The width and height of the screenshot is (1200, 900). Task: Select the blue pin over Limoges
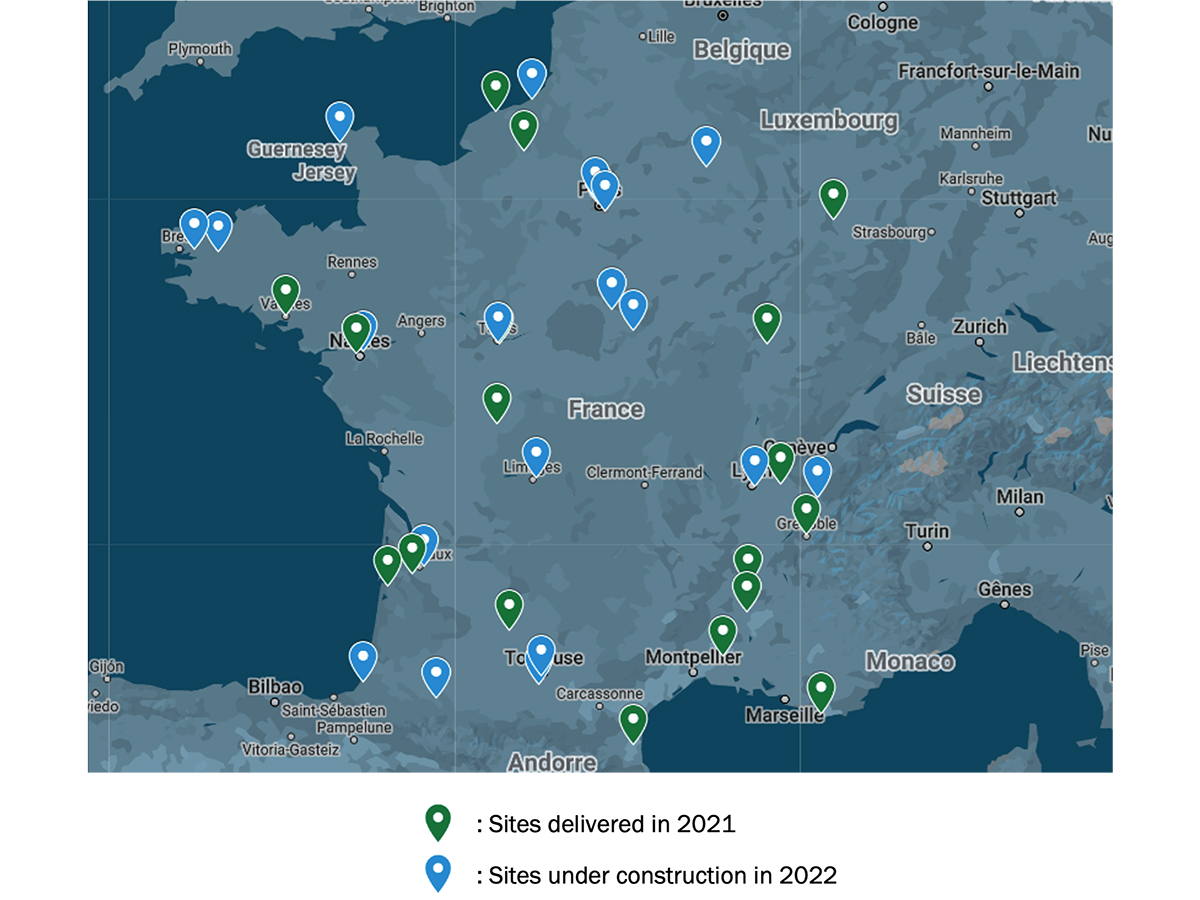(536, 457)
